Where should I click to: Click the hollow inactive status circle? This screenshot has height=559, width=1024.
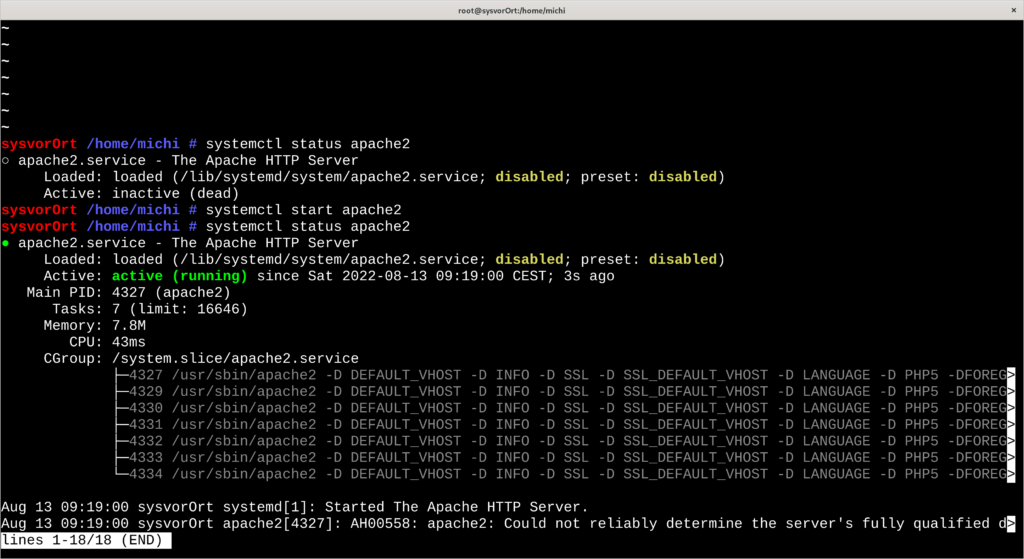pyautogui.click(x=5, y=161)
